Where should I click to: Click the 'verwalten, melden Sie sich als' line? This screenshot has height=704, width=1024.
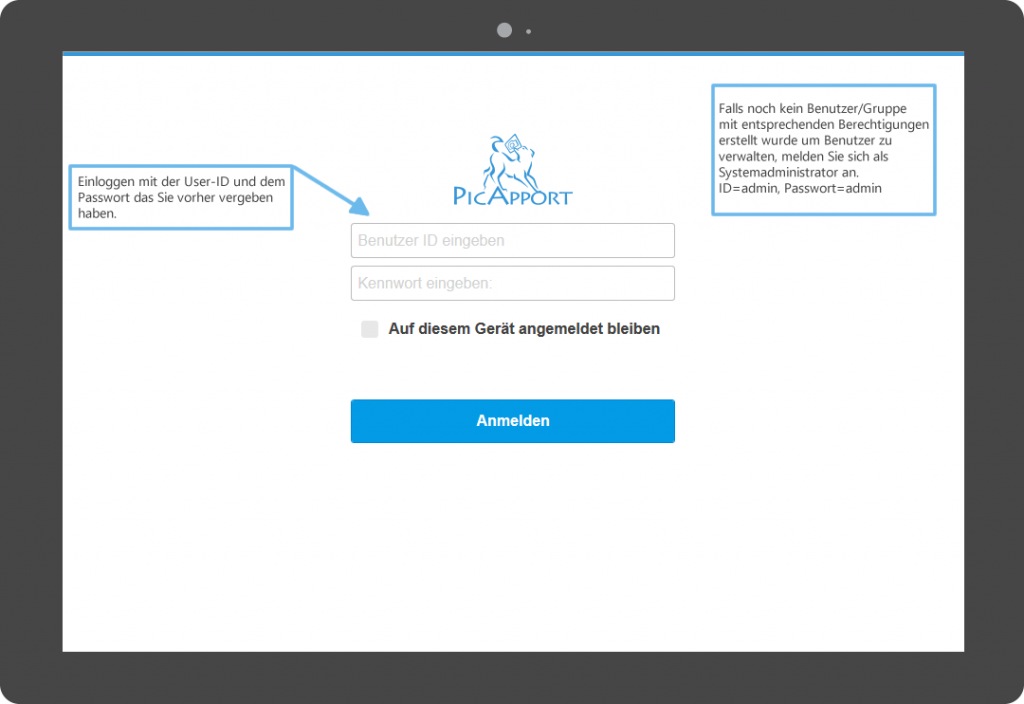pyautogui.click(x=803, y=157)
